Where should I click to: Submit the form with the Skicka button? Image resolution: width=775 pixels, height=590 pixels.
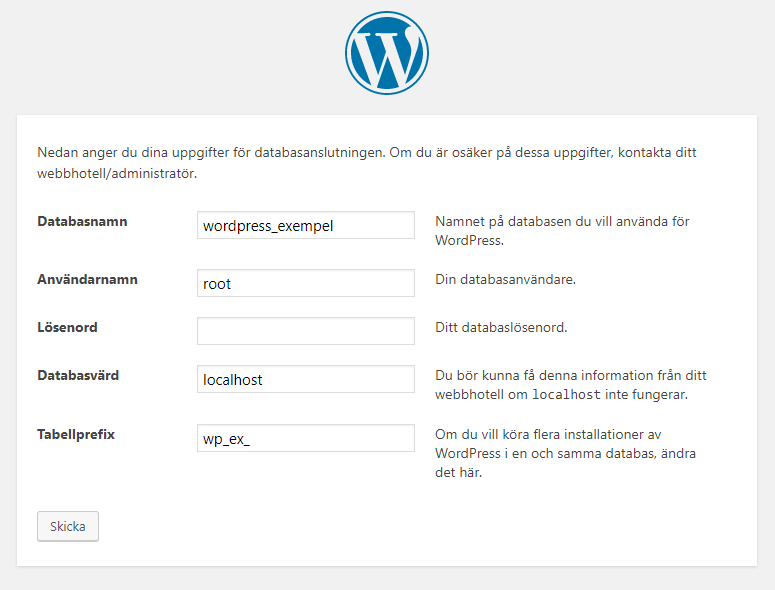click(x=68, y=526)
